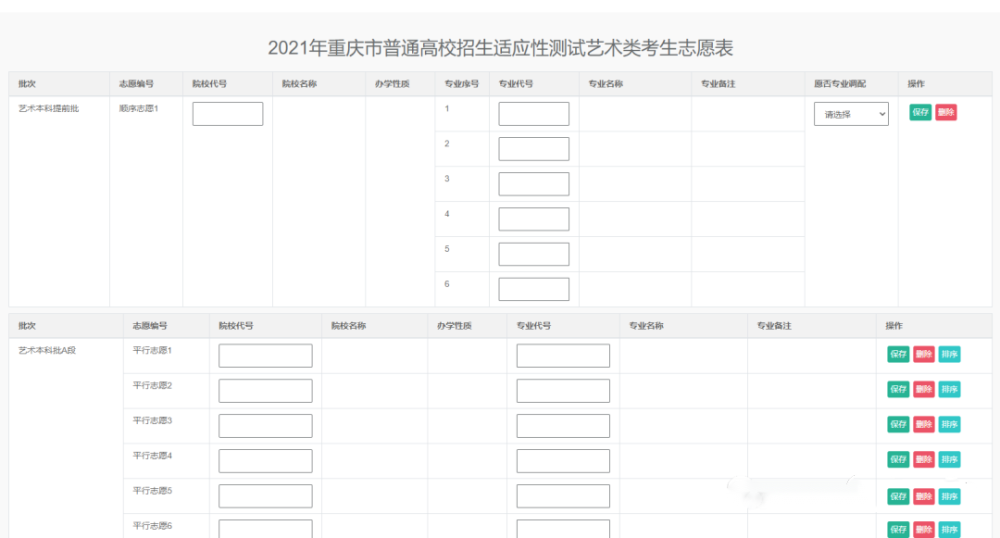Click 排序 in the 平行志愿1 row

[949, 354]
